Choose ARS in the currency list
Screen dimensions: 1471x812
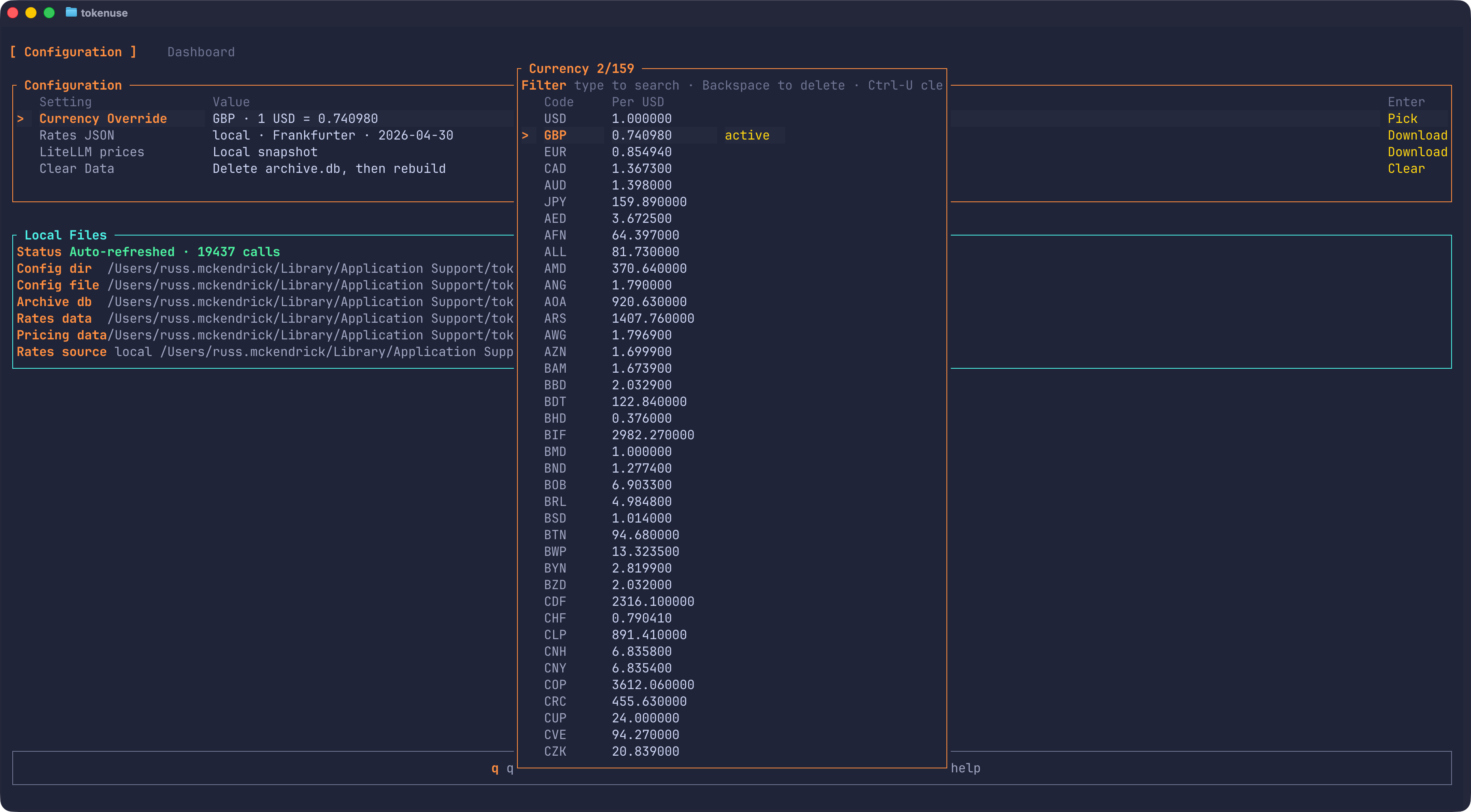coord(732,319)
